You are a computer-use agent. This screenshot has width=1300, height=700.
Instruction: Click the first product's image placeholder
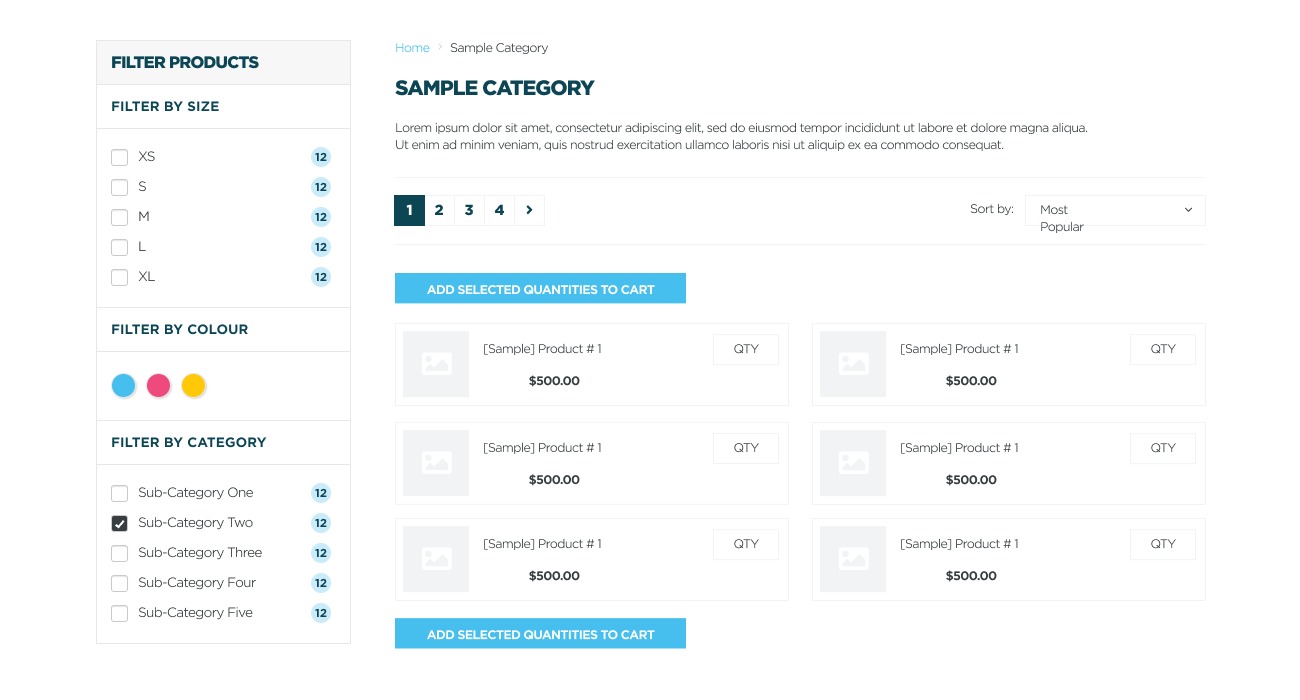(x=436, y=364)
